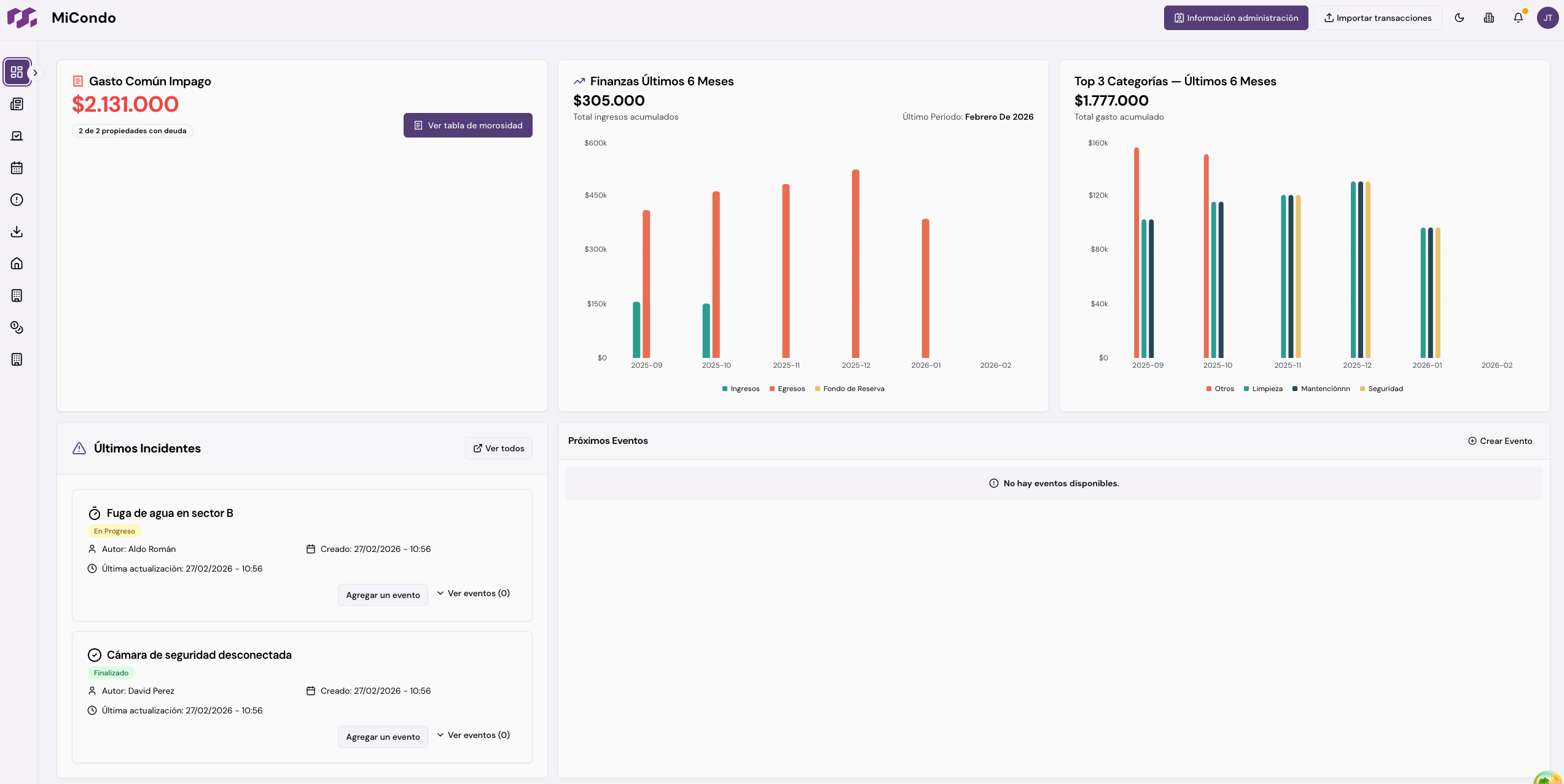Click the calendar icon in sidebar
The height and width of the screenshot is (784, 1564).
click(x=17, y=168)
